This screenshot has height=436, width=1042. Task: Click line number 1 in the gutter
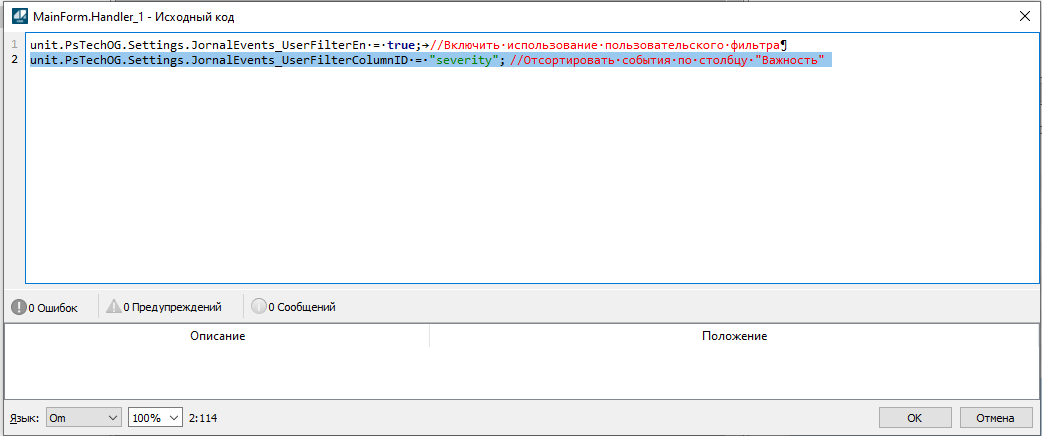pos(14,46)
